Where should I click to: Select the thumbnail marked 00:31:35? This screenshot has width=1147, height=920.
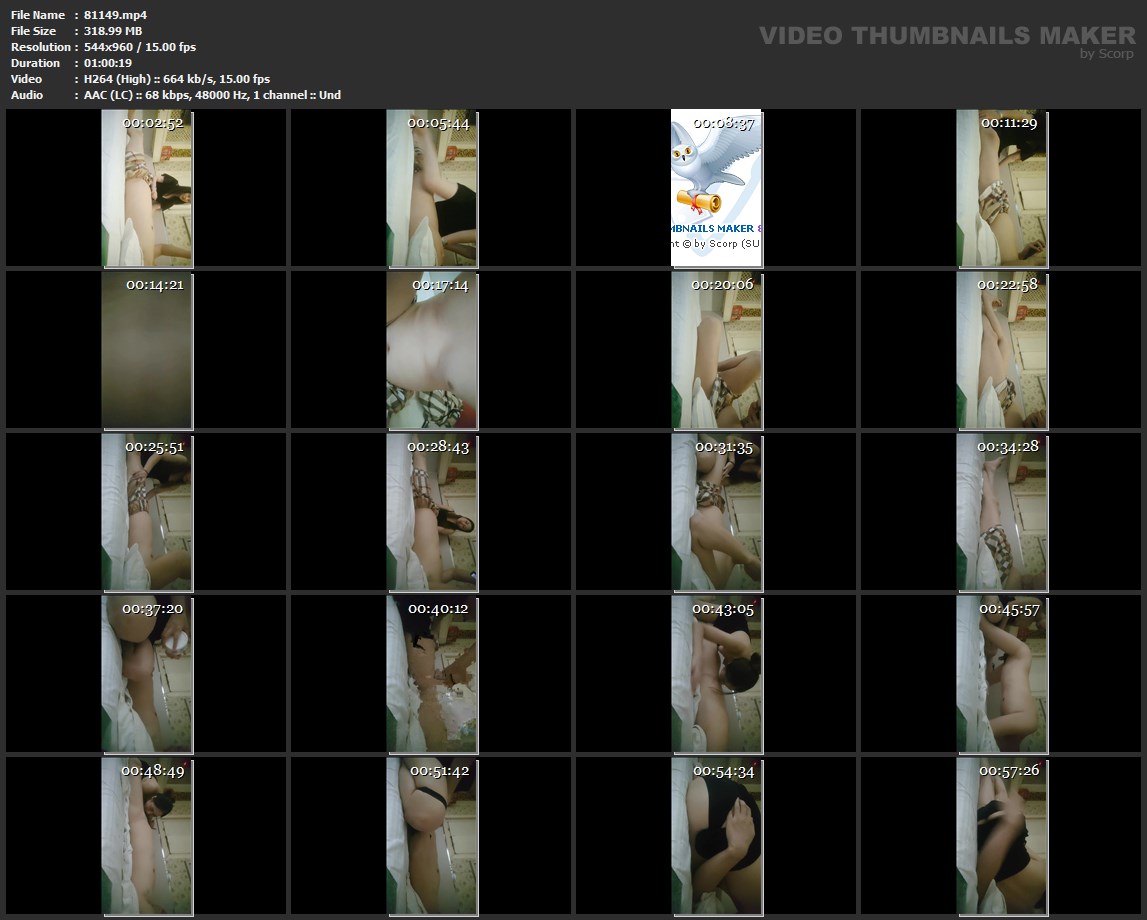pyautogui.click(x=716, y=512)
